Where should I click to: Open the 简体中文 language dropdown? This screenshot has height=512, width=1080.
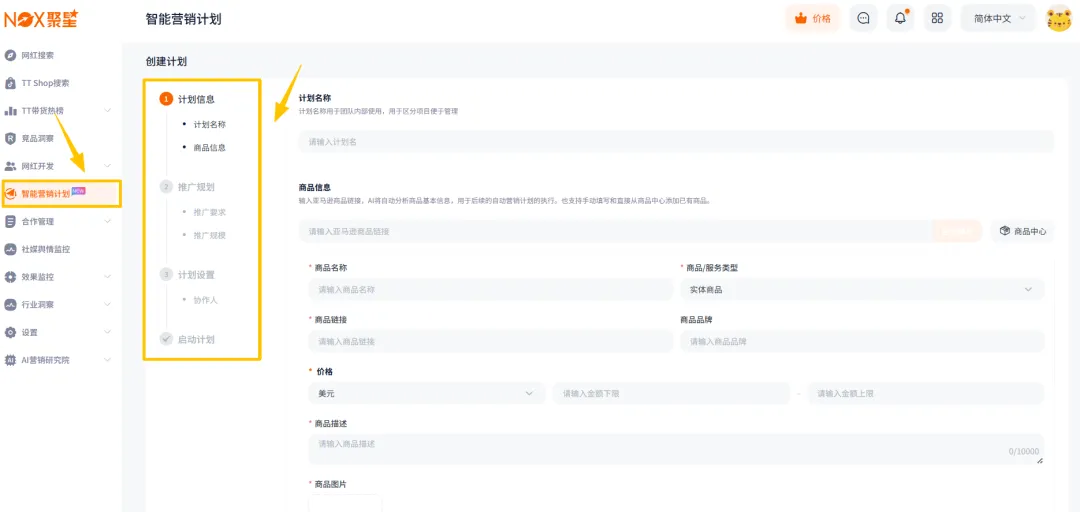pos(998,19)
